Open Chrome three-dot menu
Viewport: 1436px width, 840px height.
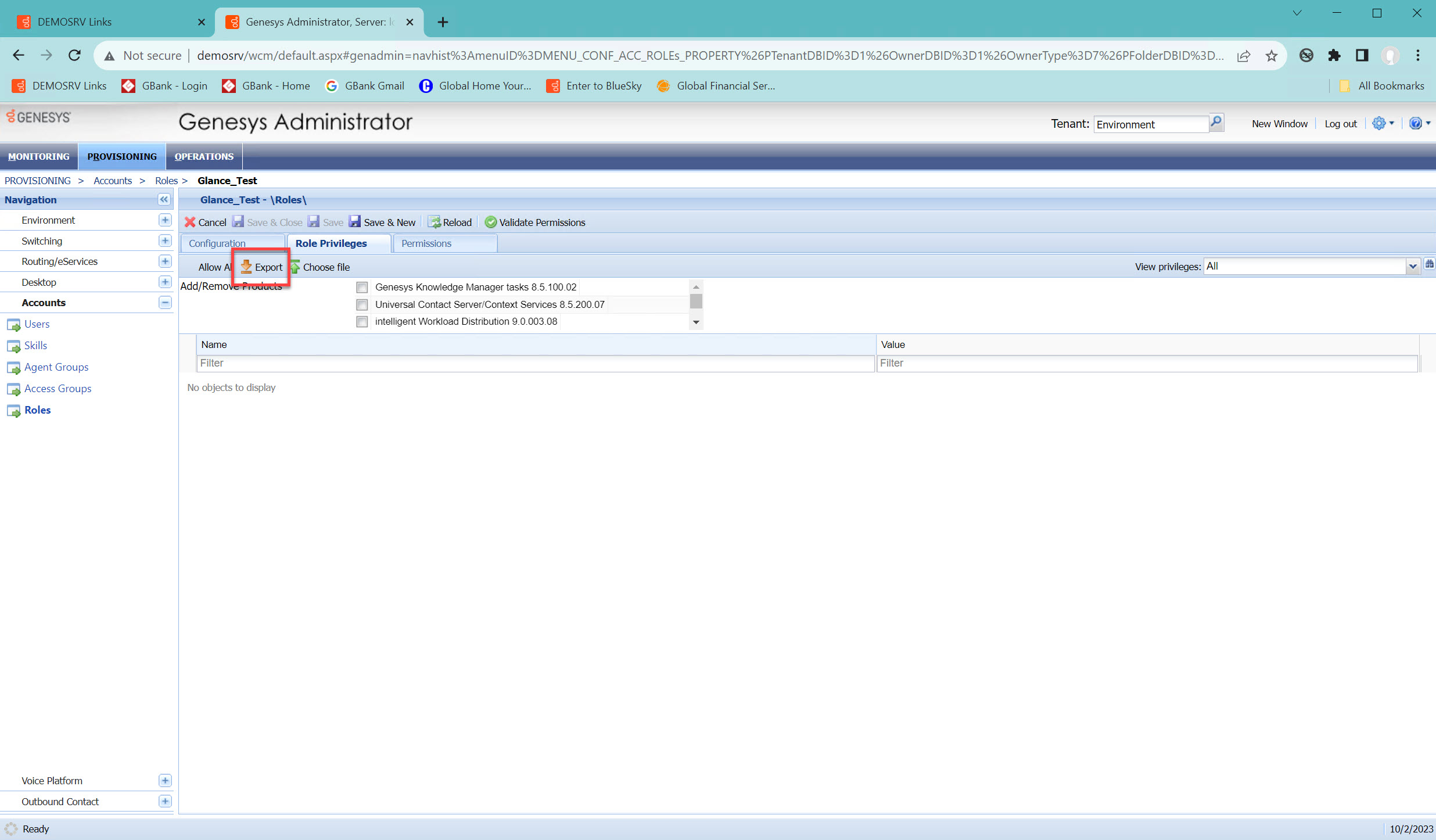(x=1418, y=55)
